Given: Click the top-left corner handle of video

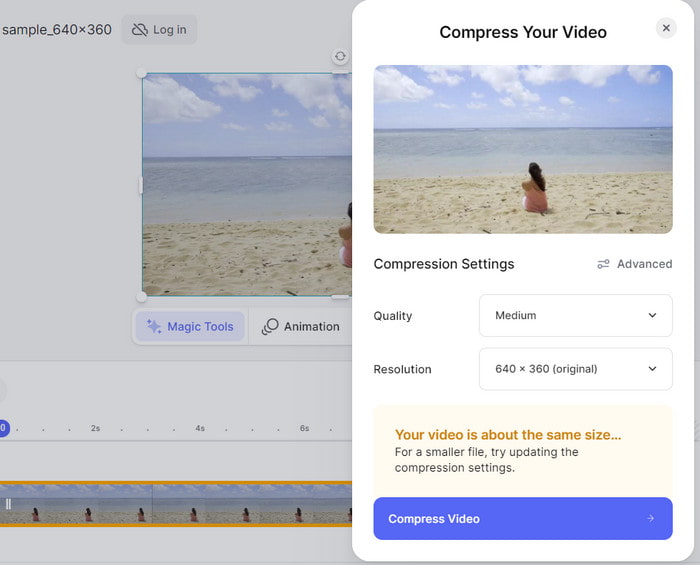Looking at the screenshot, I should pyautogui.click(x=142, y=73).
